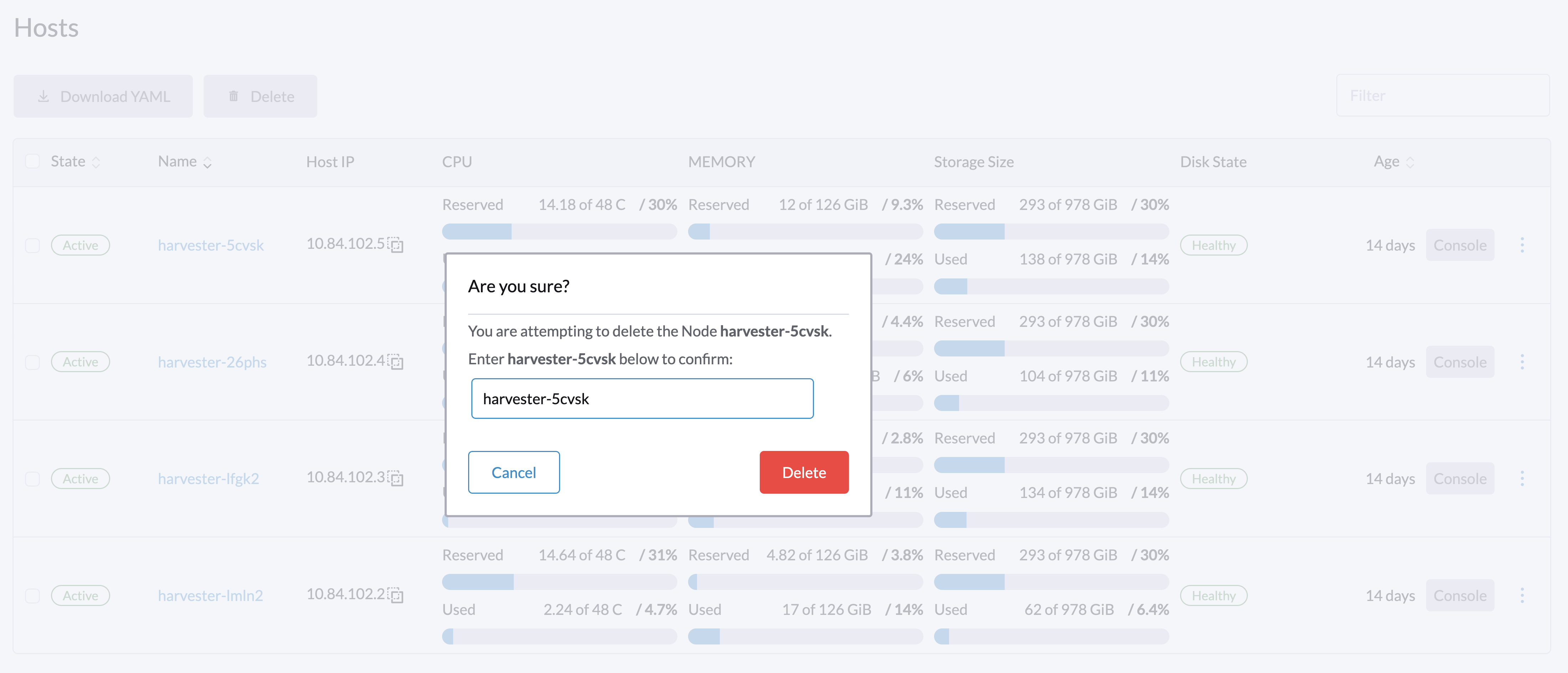Open actions menu for harvester-lmln2 row
This screenshot has width=1568, height=673.
click(x=1522, y=596)
